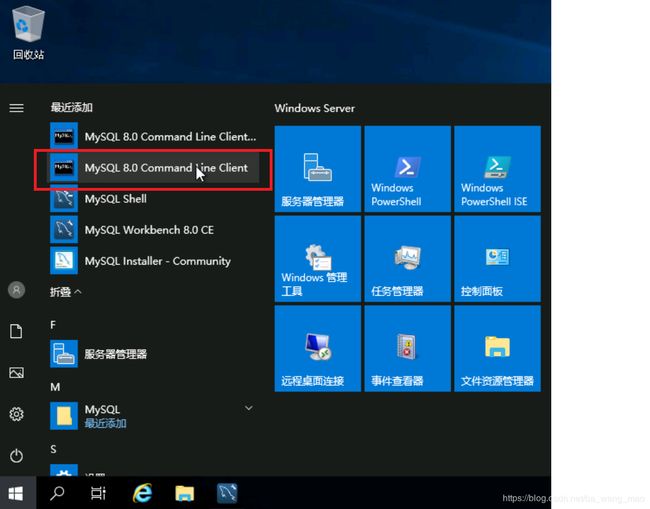Expand the Start menu hamburger navigation
This screenshot has height=509, width=650.
click(17, 108)
